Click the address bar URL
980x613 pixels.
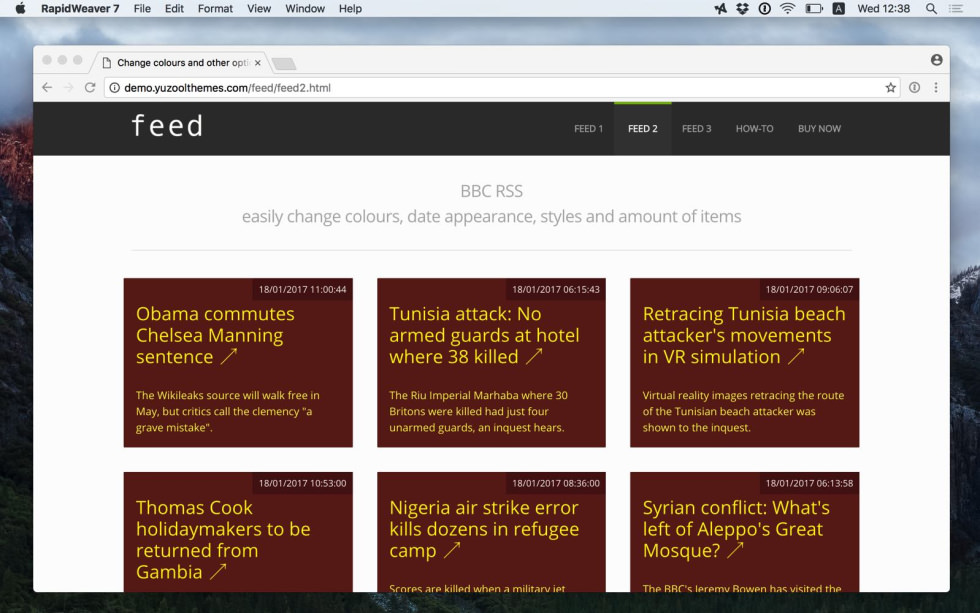(228, 88)
